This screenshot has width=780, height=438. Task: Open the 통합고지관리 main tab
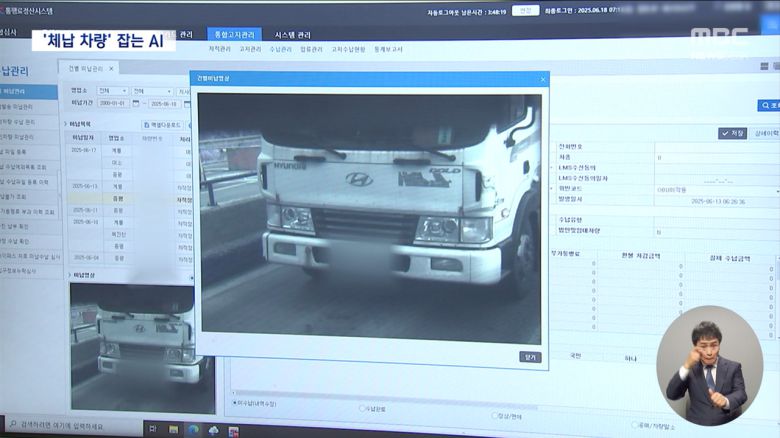coord(234,34)
